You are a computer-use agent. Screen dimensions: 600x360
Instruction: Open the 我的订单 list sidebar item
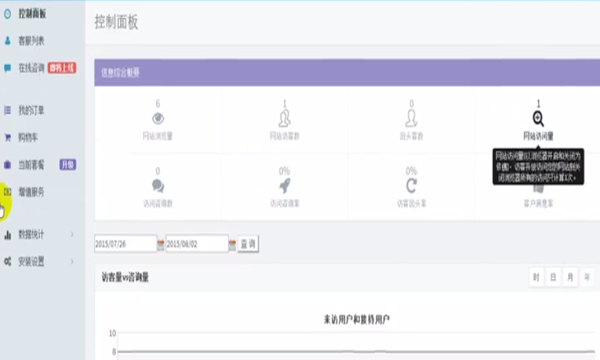(31, 111)
